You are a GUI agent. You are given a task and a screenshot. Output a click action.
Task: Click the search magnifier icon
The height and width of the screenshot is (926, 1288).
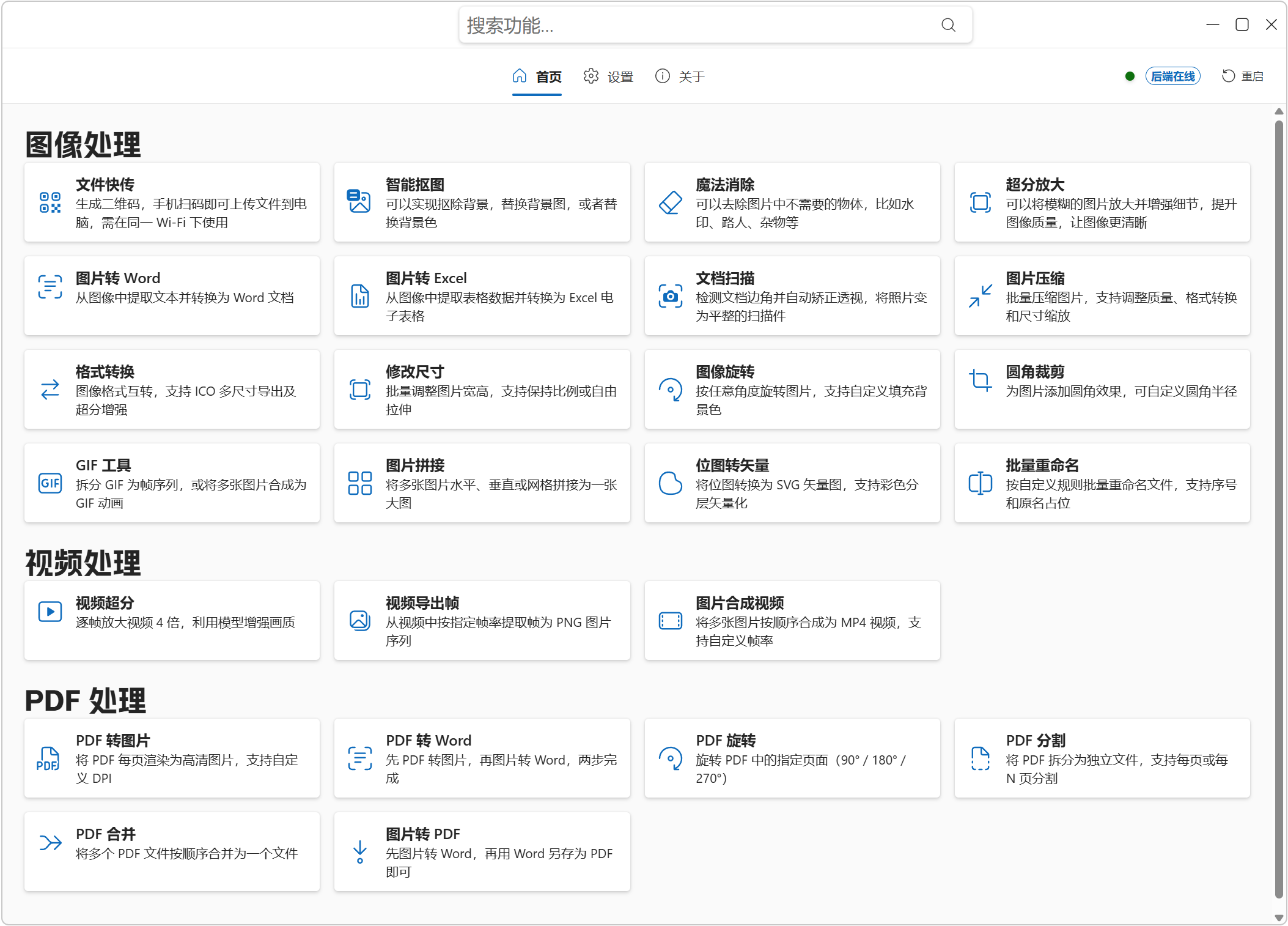(x=948, y=25)
